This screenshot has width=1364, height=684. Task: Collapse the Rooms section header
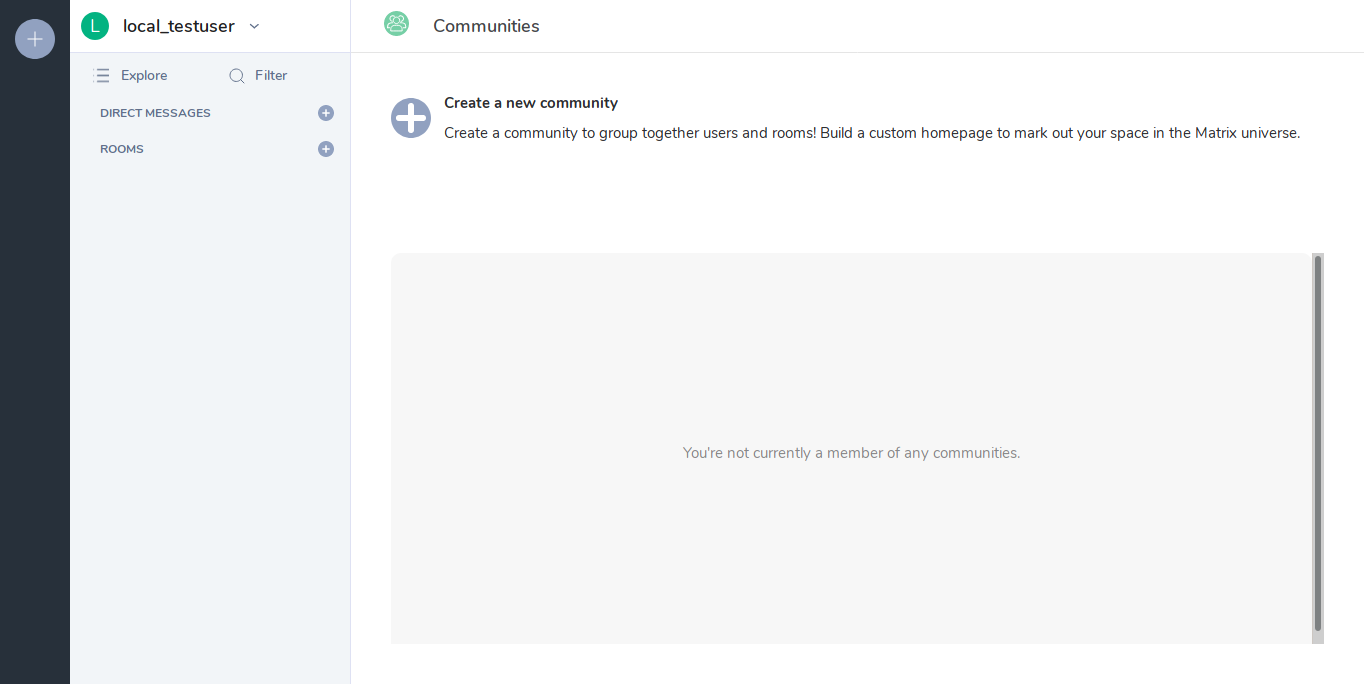point(122,149)
